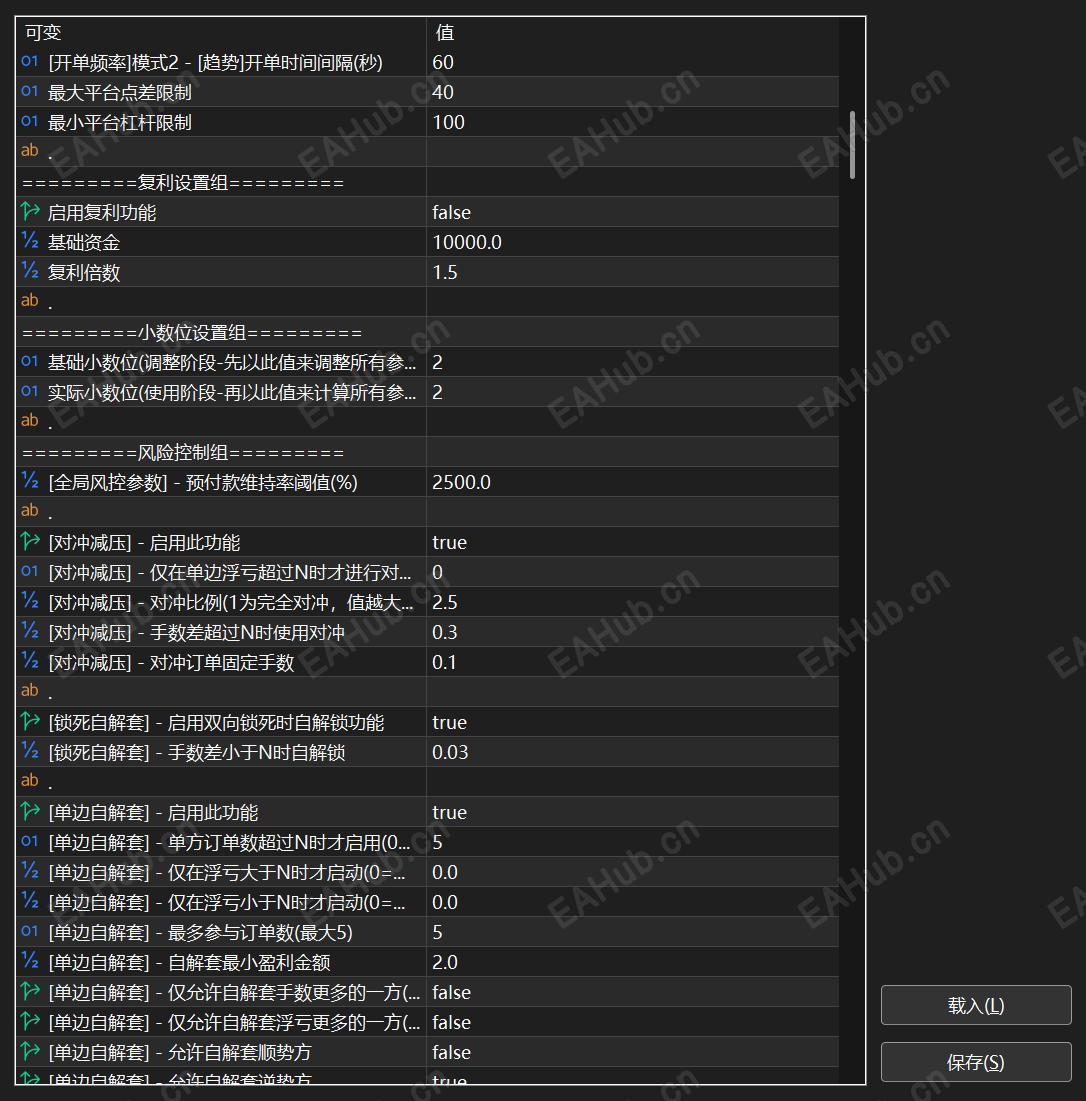Click the integer icon beside 最多参与订单数(最大5)
1086x1101 pixels.
click(x=29, y=931)
